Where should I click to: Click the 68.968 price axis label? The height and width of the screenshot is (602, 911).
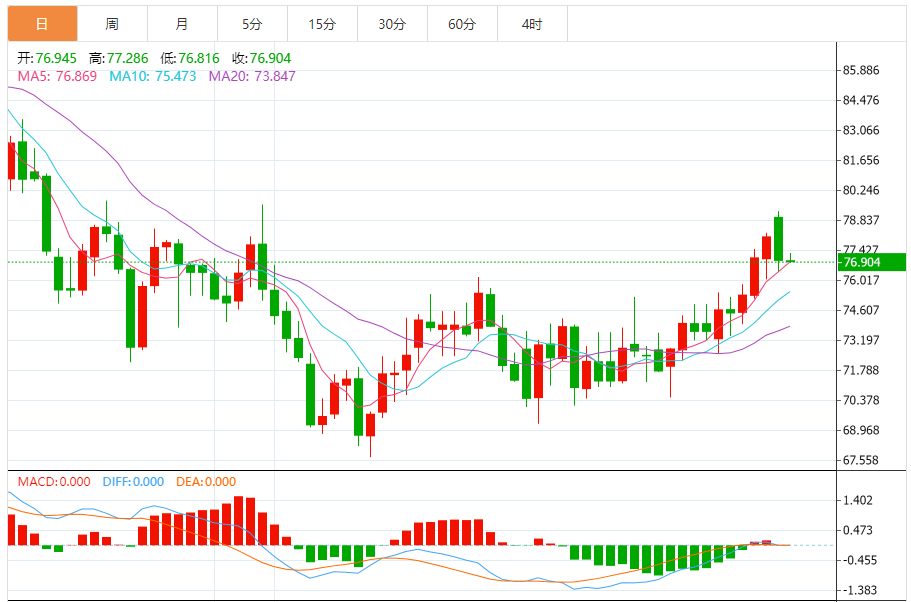pos(861,431)
